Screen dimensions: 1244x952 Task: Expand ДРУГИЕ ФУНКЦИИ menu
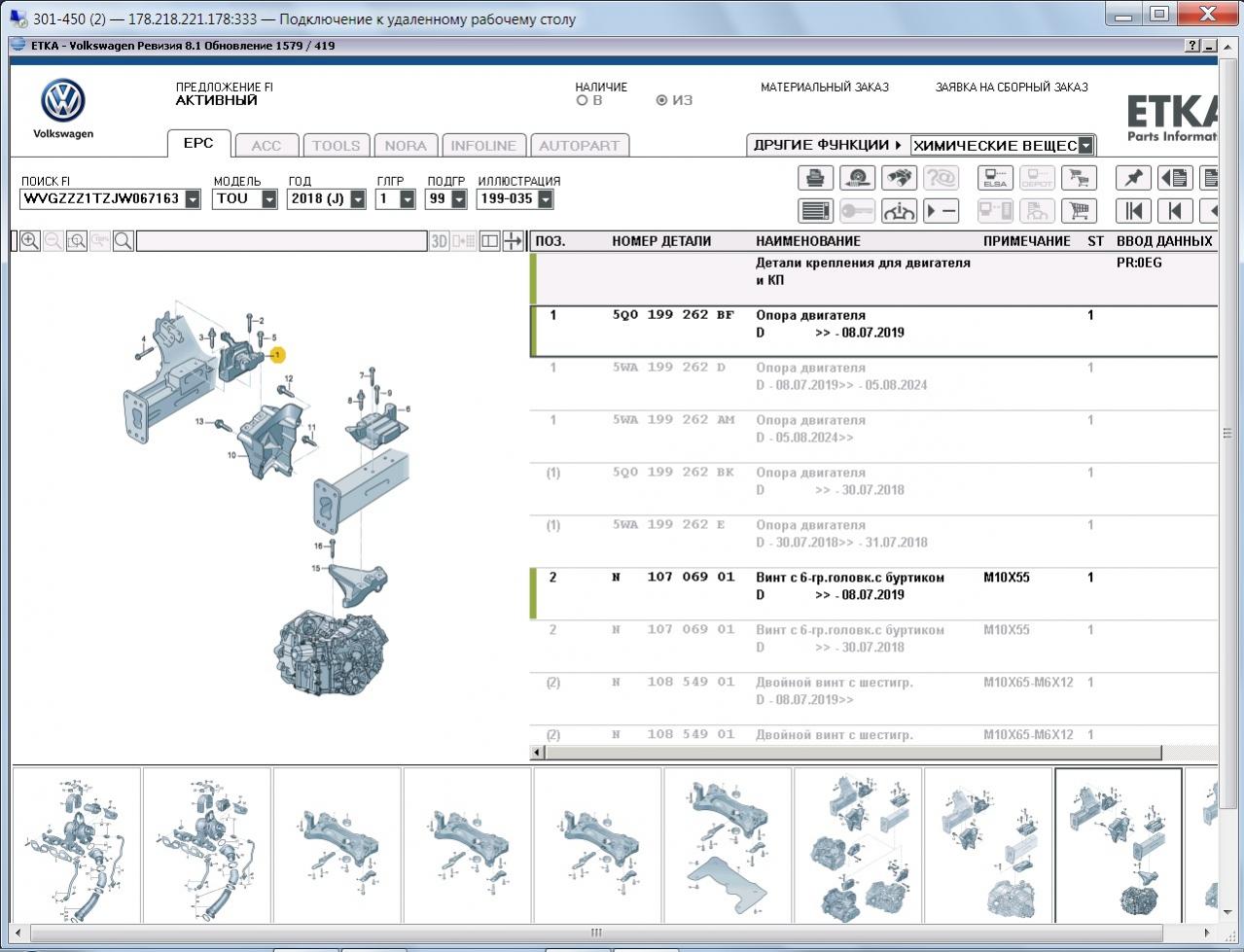click(828, 145)
